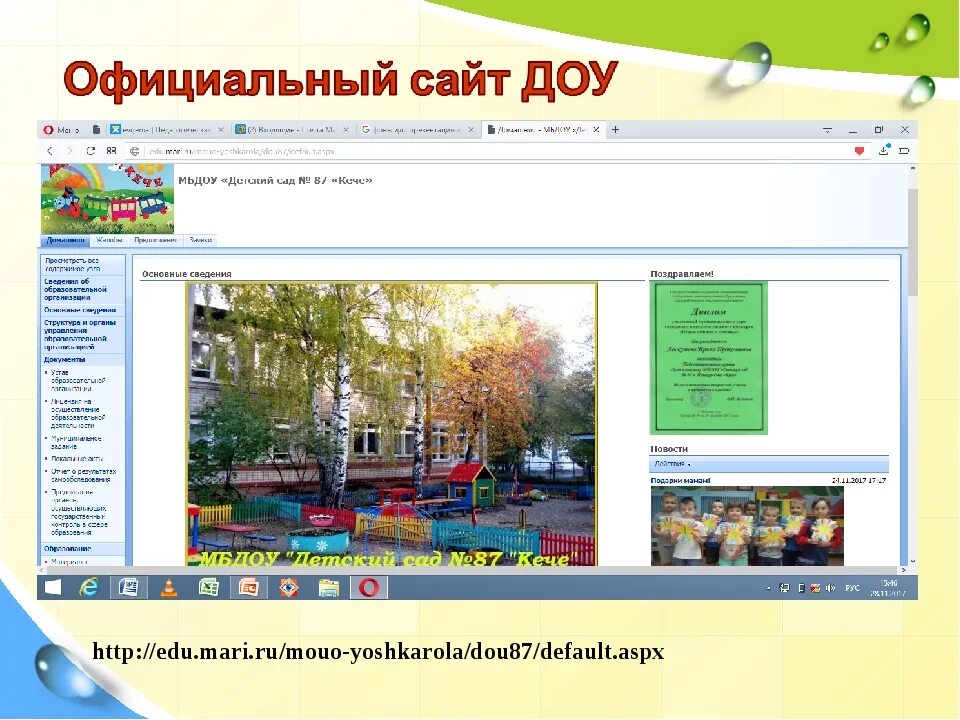Viewport: 960px width, 720px height.
Task: Click the kindergarten building photo
Action: click(392, 424)
